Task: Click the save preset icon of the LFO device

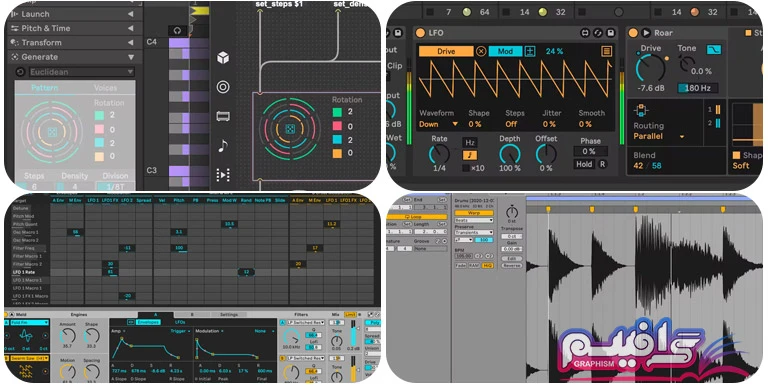Action: pos(611,33)
